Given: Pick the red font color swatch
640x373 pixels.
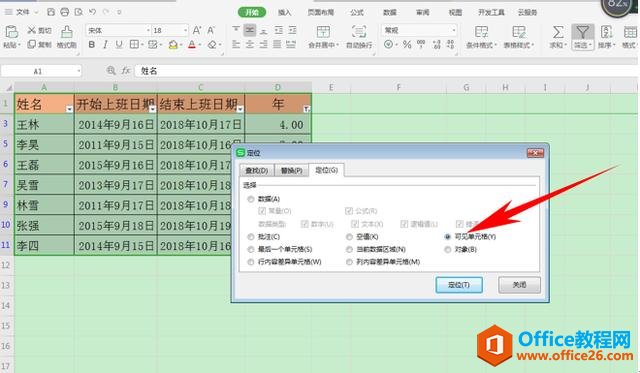Looking at the screenshot, I should click(x=192, y=44).
